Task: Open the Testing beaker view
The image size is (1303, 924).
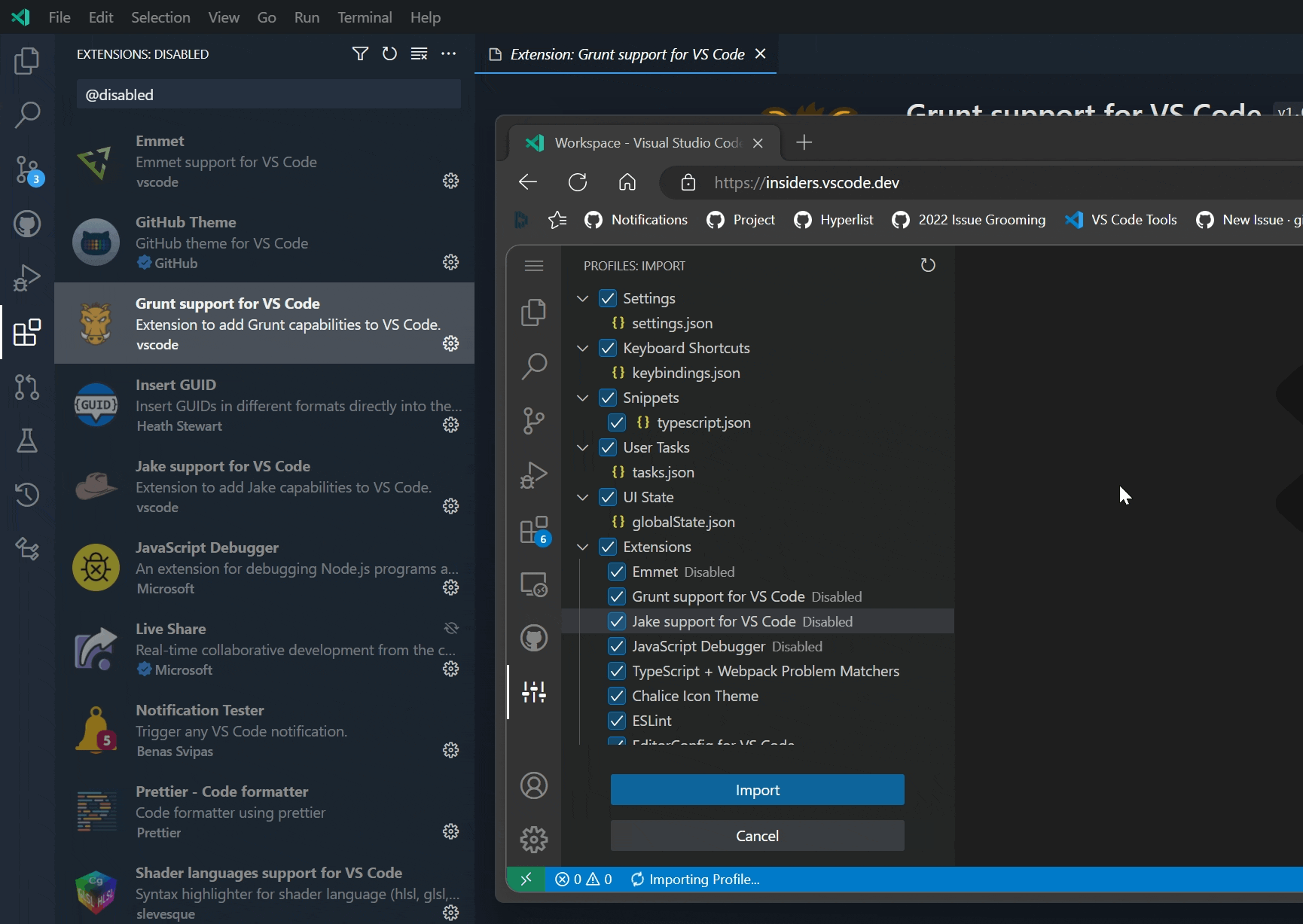Action: (x=27, y=441)
